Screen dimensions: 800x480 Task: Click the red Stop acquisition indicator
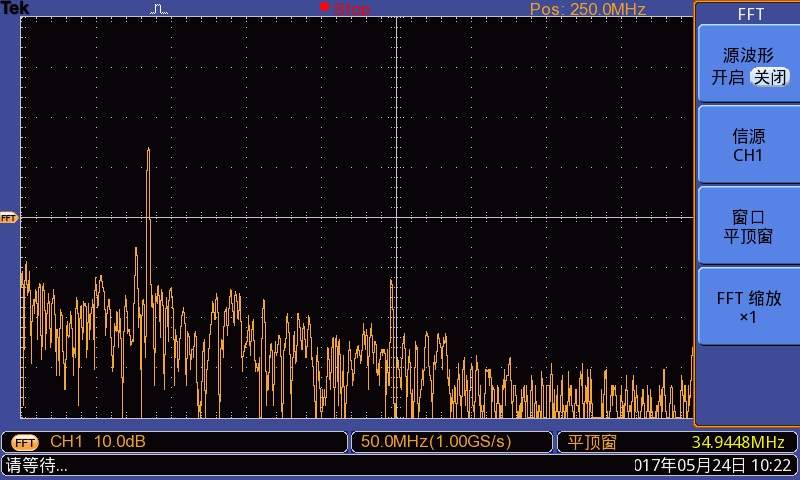pos(345,8)
